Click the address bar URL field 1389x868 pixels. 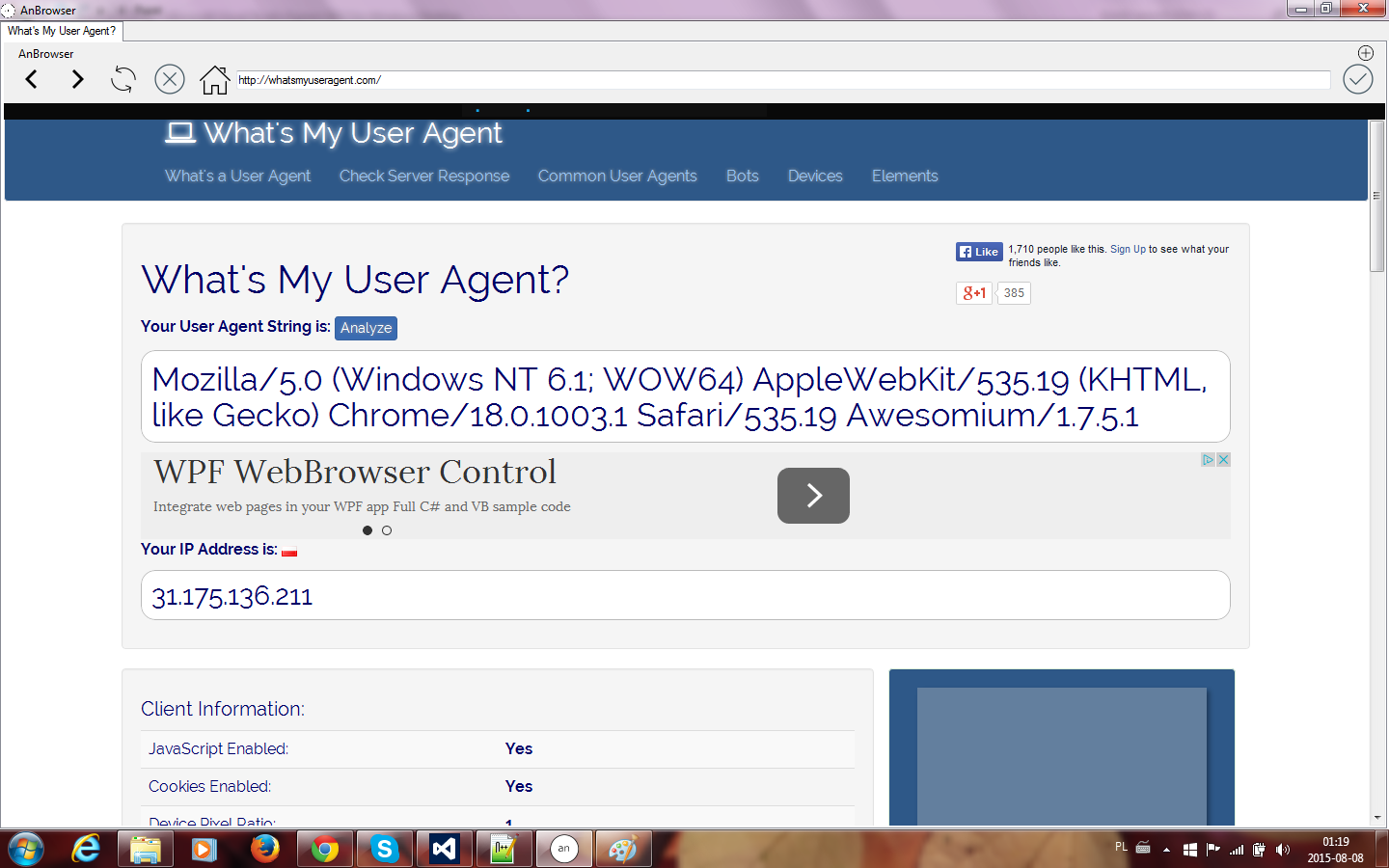783,80
